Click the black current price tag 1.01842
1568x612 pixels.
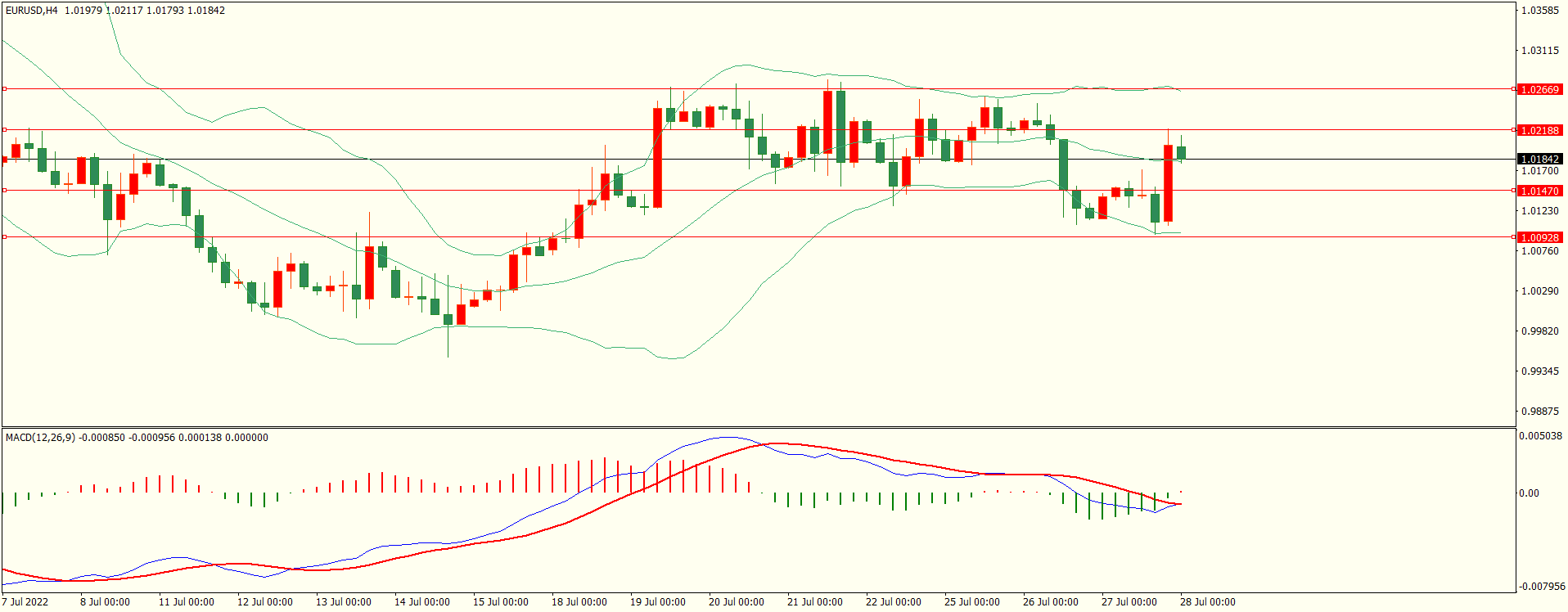coord(1539,159)
